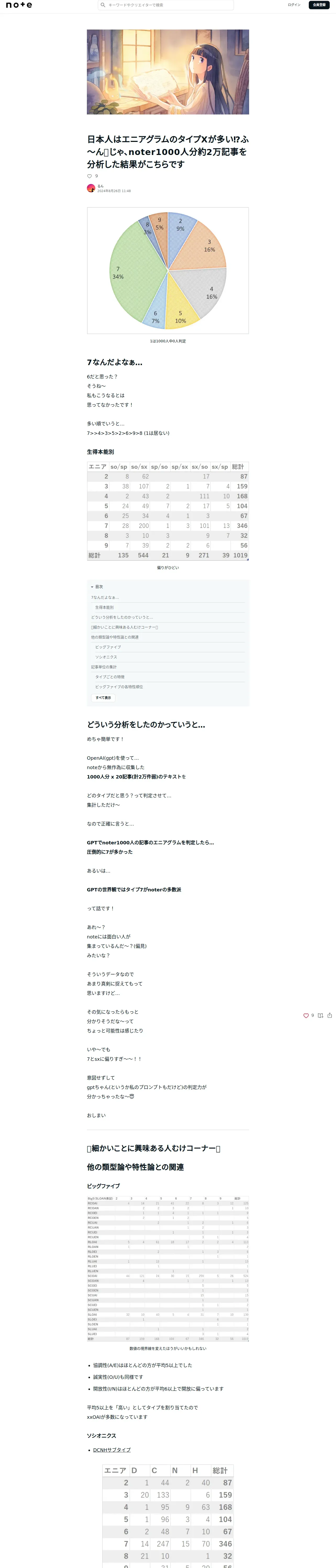Jump to ソシオニクス in contents
This screenshot has height=1568, width=336.
[x=106, y=657]
